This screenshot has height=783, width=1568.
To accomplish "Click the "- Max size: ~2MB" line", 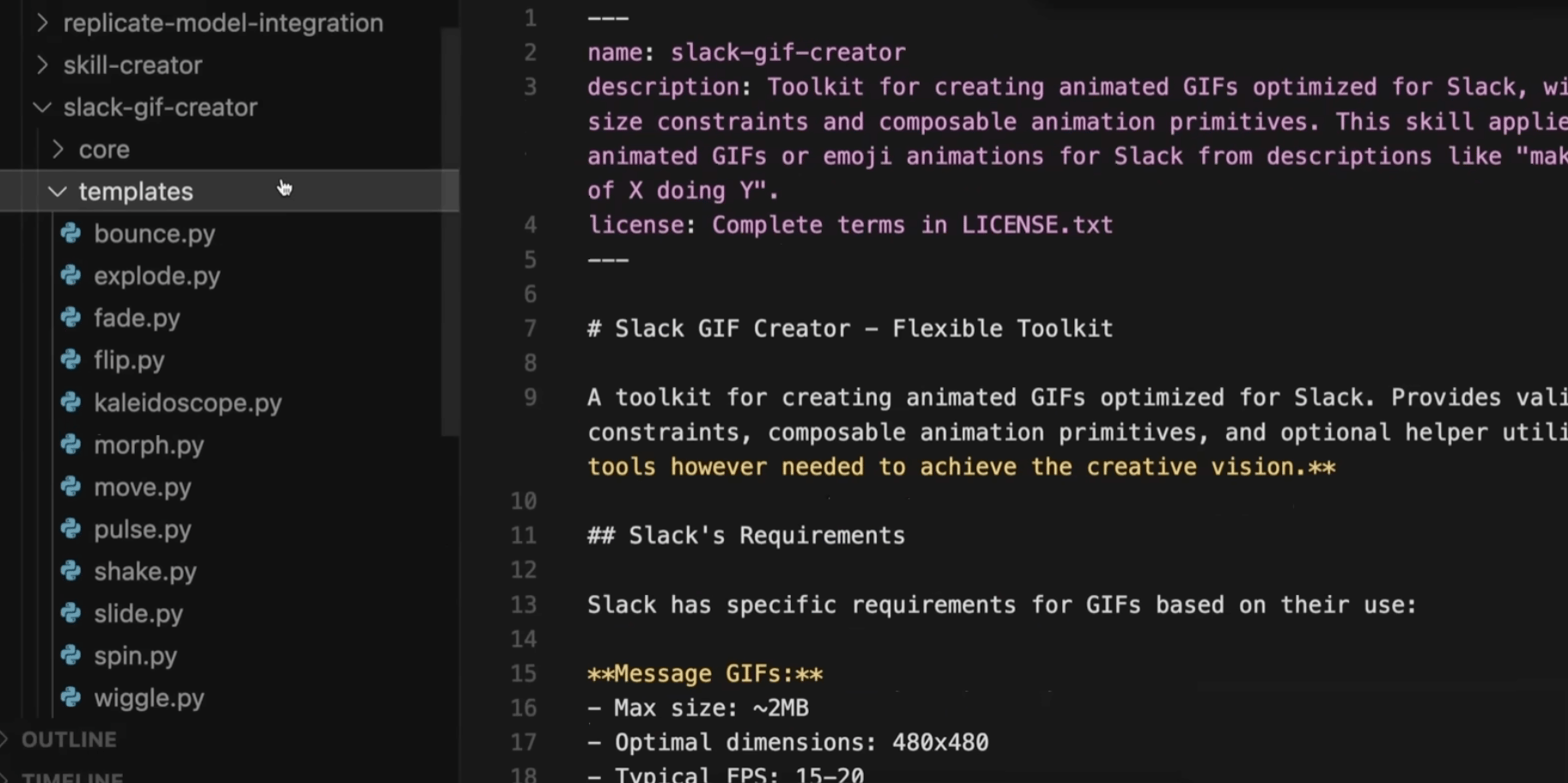I will coord(698,707).
